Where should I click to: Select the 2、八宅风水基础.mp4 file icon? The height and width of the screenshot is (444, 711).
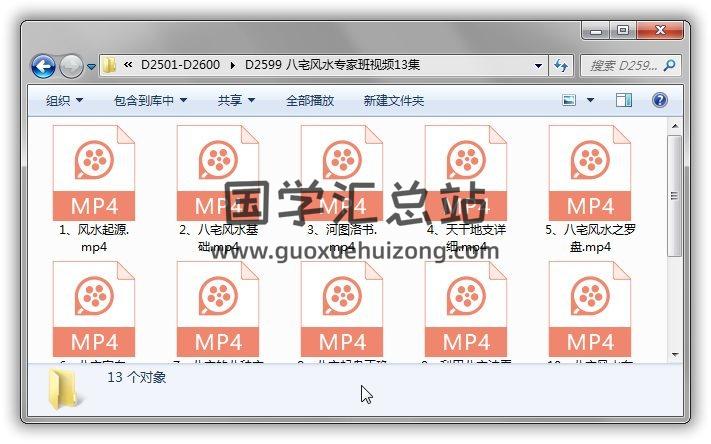(x=218, y=173)
